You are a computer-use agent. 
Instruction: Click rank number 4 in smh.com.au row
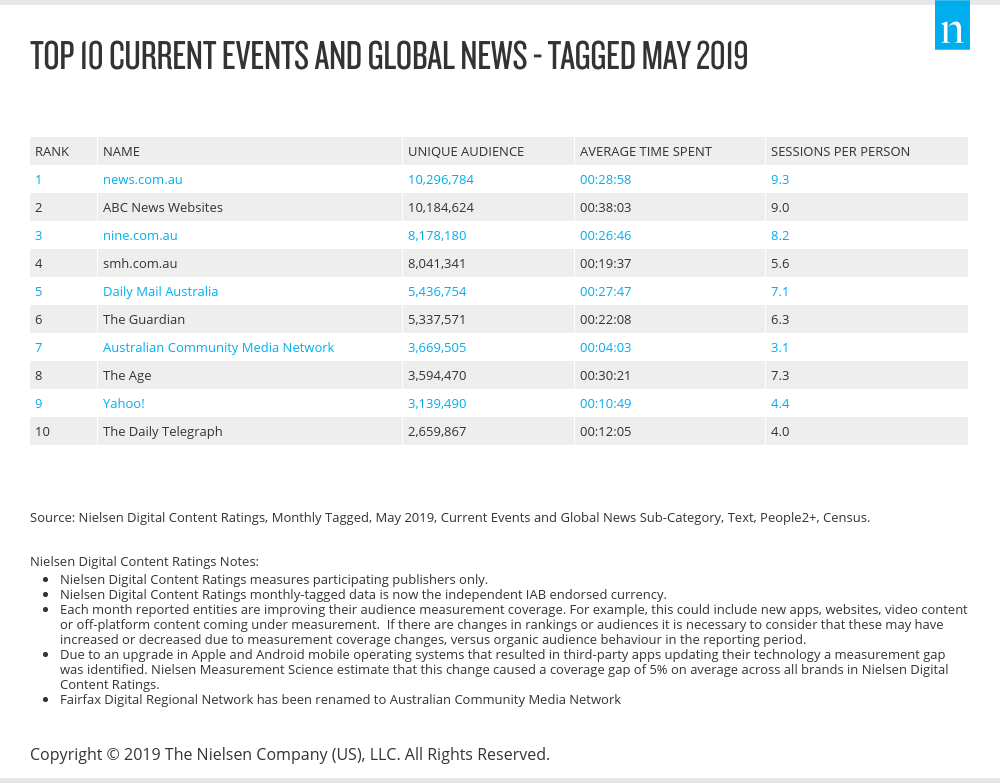coord(39,264)
